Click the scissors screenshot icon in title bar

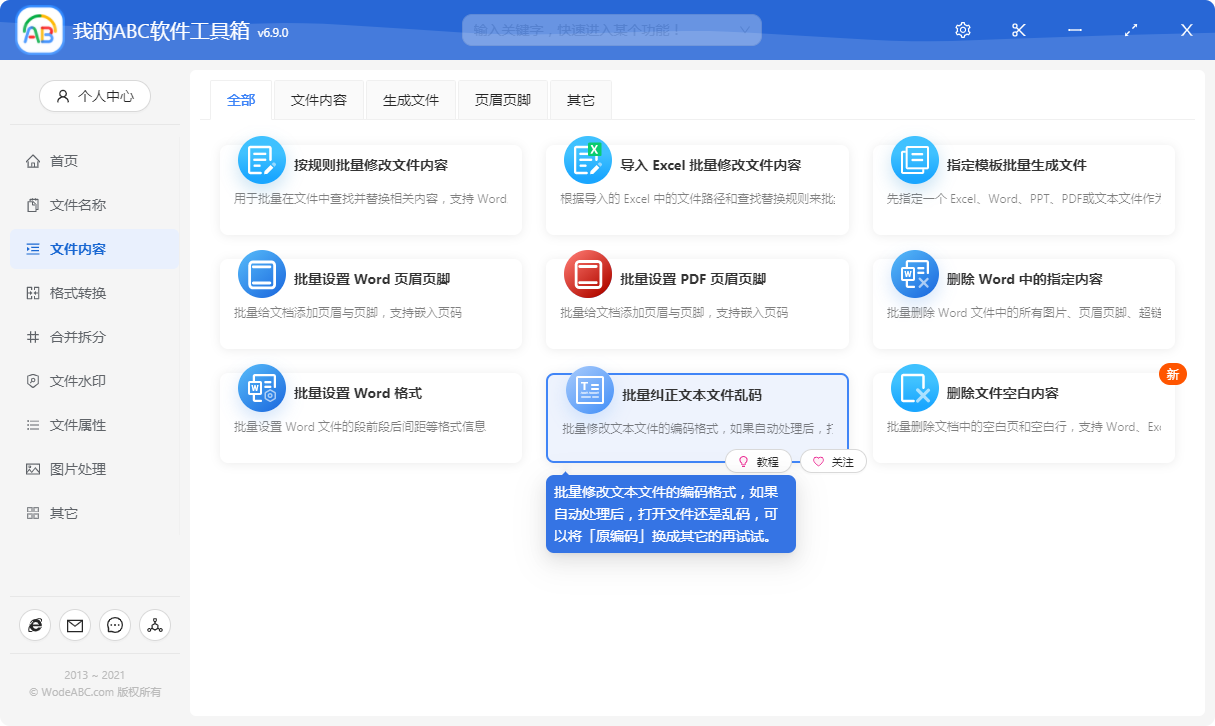tap(1018, 29)
